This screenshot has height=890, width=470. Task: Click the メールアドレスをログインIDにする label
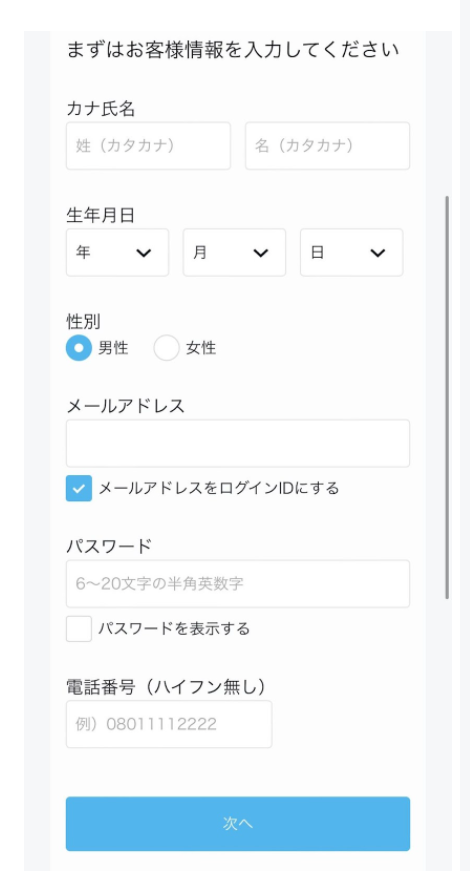(219, 488)
